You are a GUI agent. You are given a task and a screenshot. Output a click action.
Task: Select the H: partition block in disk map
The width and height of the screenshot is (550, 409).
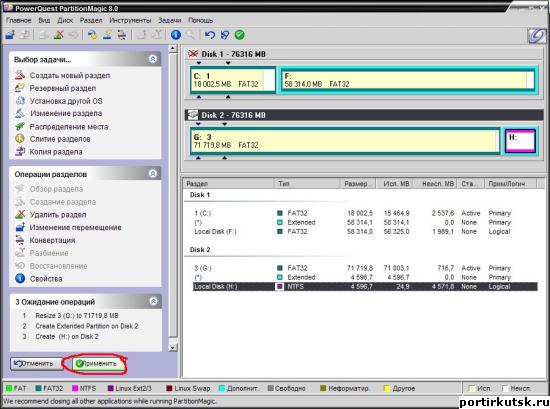tap(521, 141)
